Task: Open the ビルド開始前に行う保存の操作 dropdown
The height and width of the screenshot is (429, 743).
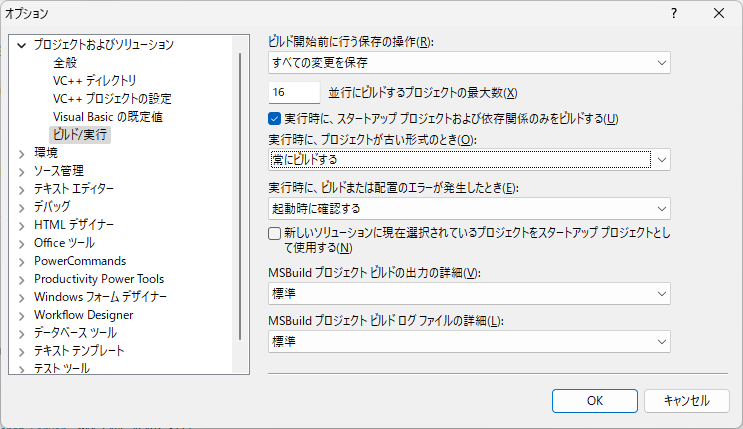Action: (469, 63)
